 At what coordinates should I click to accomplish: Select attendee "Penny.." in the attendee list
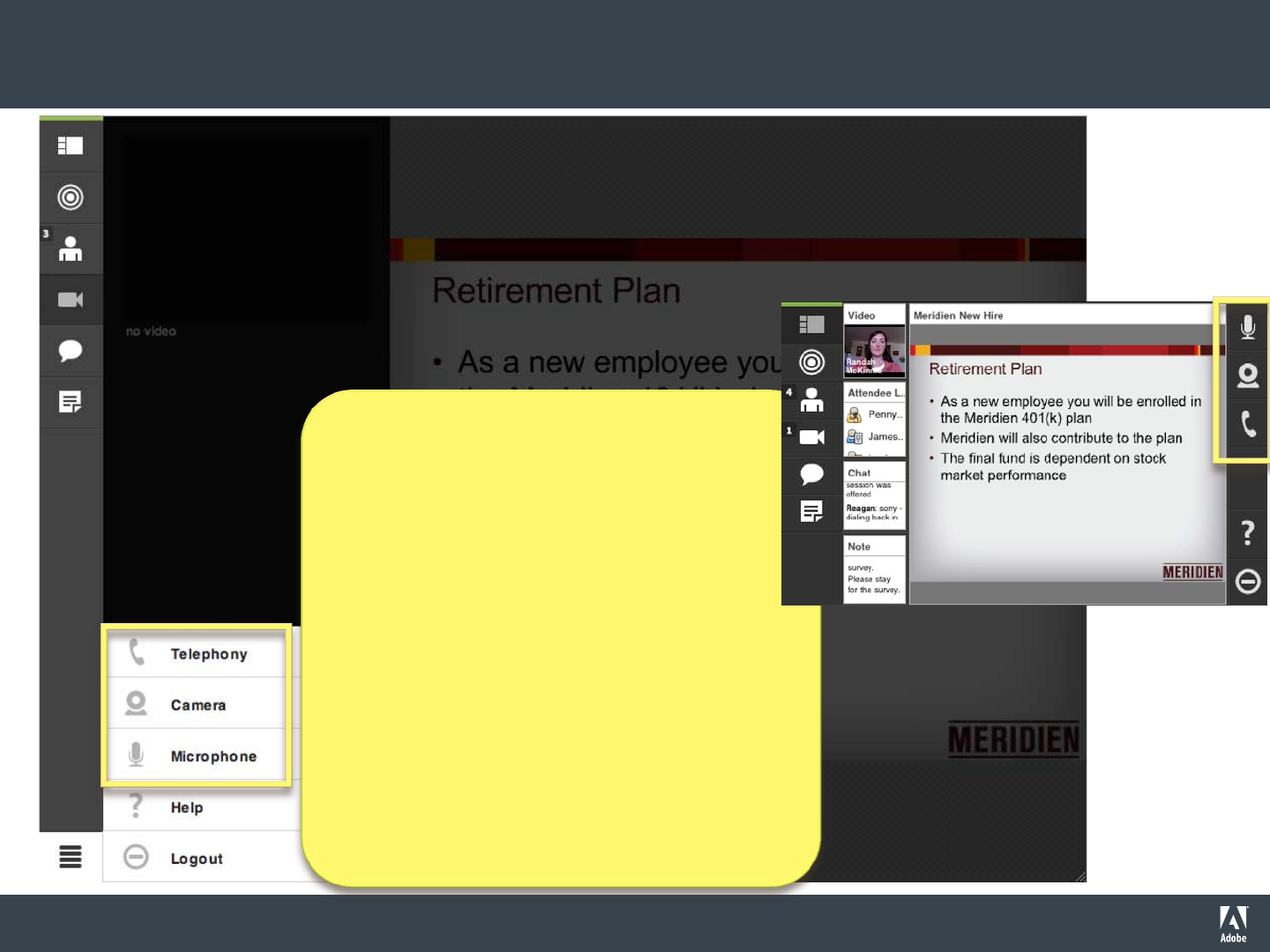875,414
